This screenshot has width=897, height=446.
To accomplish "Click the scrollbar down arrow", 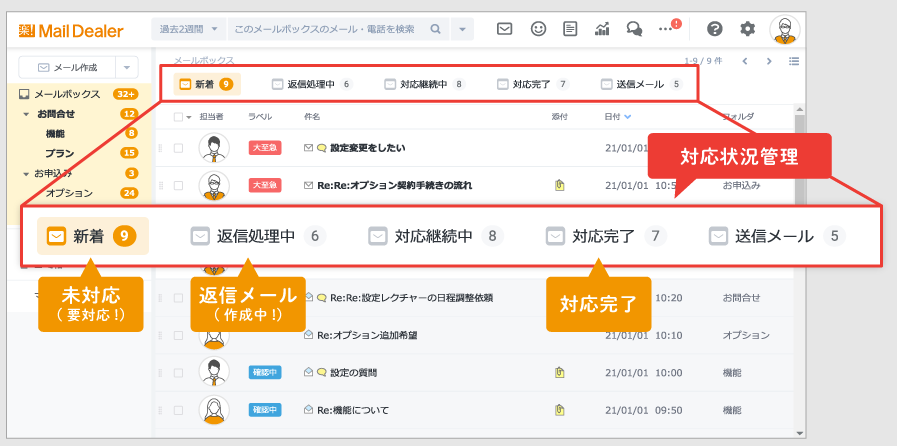I will click(800, 433).
